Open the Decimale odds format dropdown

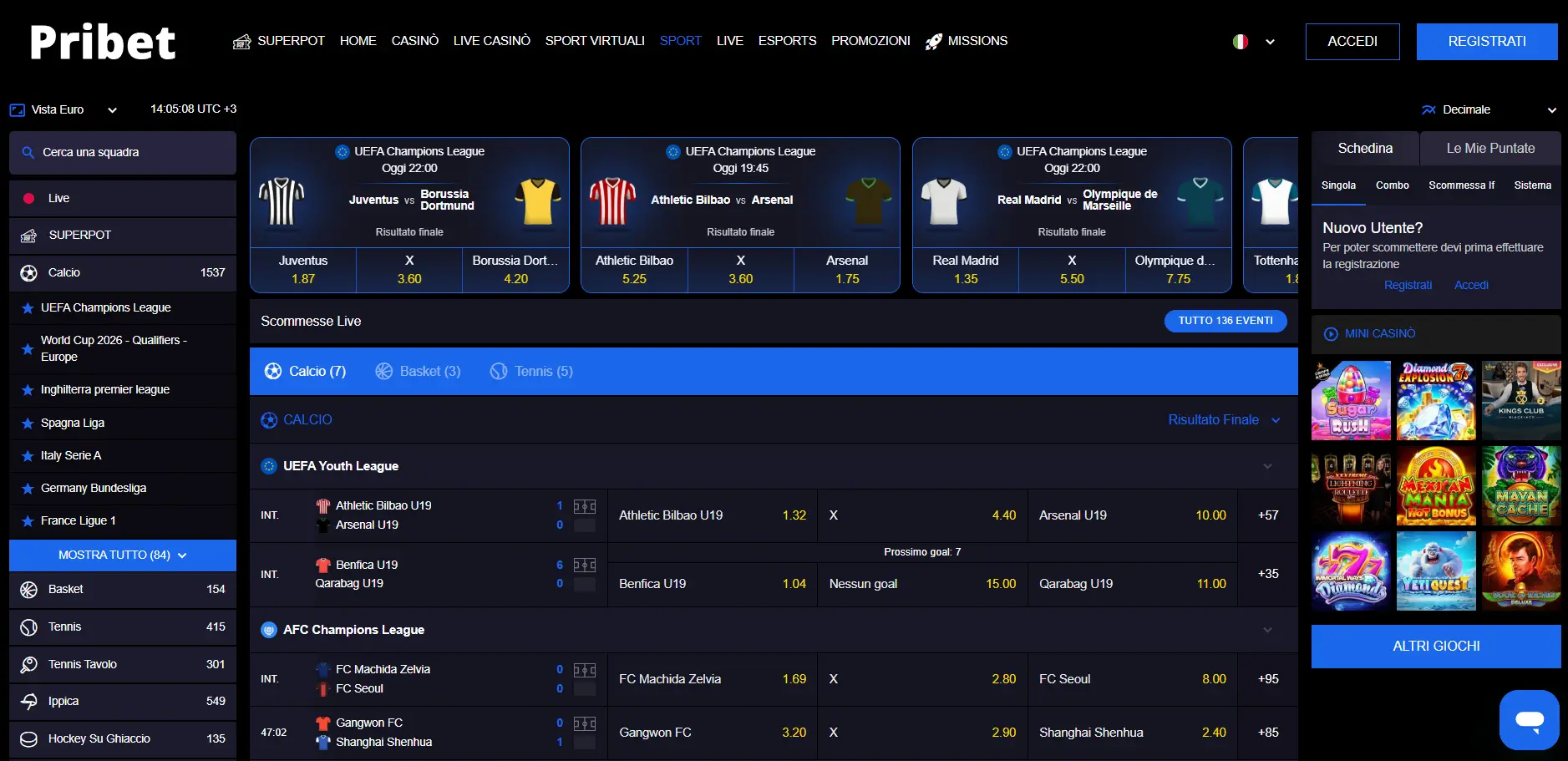pyautogui.click(x=1489, y=109)
